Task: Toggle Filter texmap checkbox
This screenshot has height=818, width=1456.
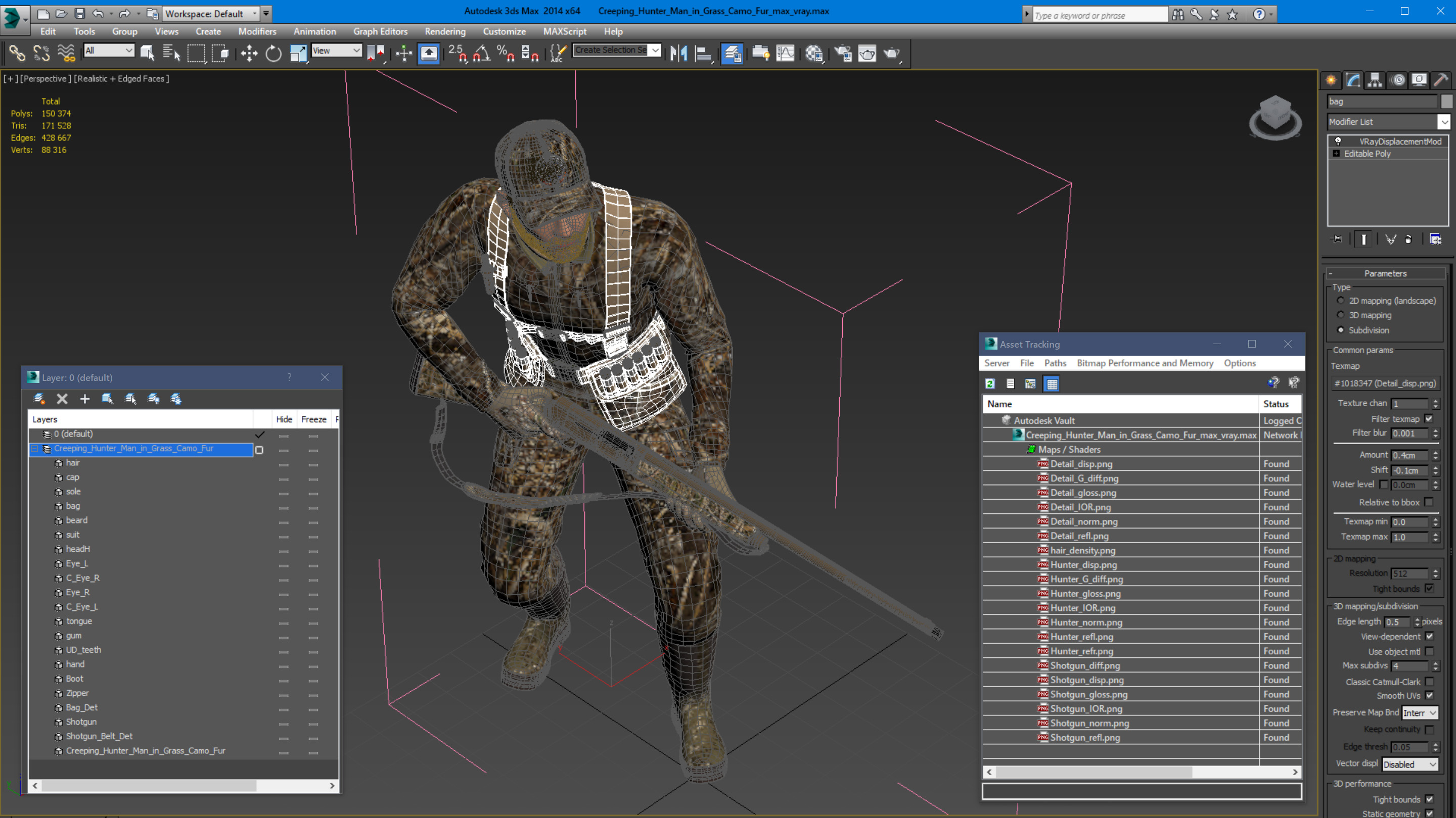Action: coord(1429,419)
